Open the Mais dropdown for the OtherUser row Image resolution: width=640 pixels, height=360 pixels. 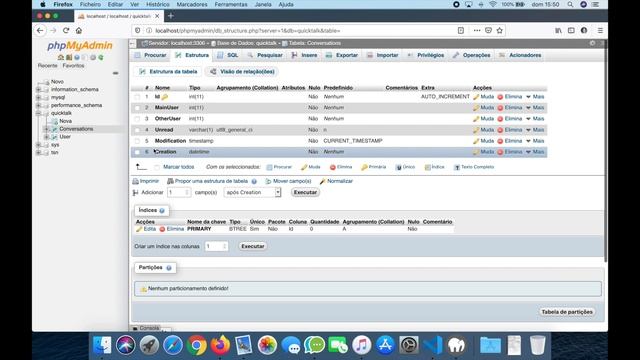[535, 119]
